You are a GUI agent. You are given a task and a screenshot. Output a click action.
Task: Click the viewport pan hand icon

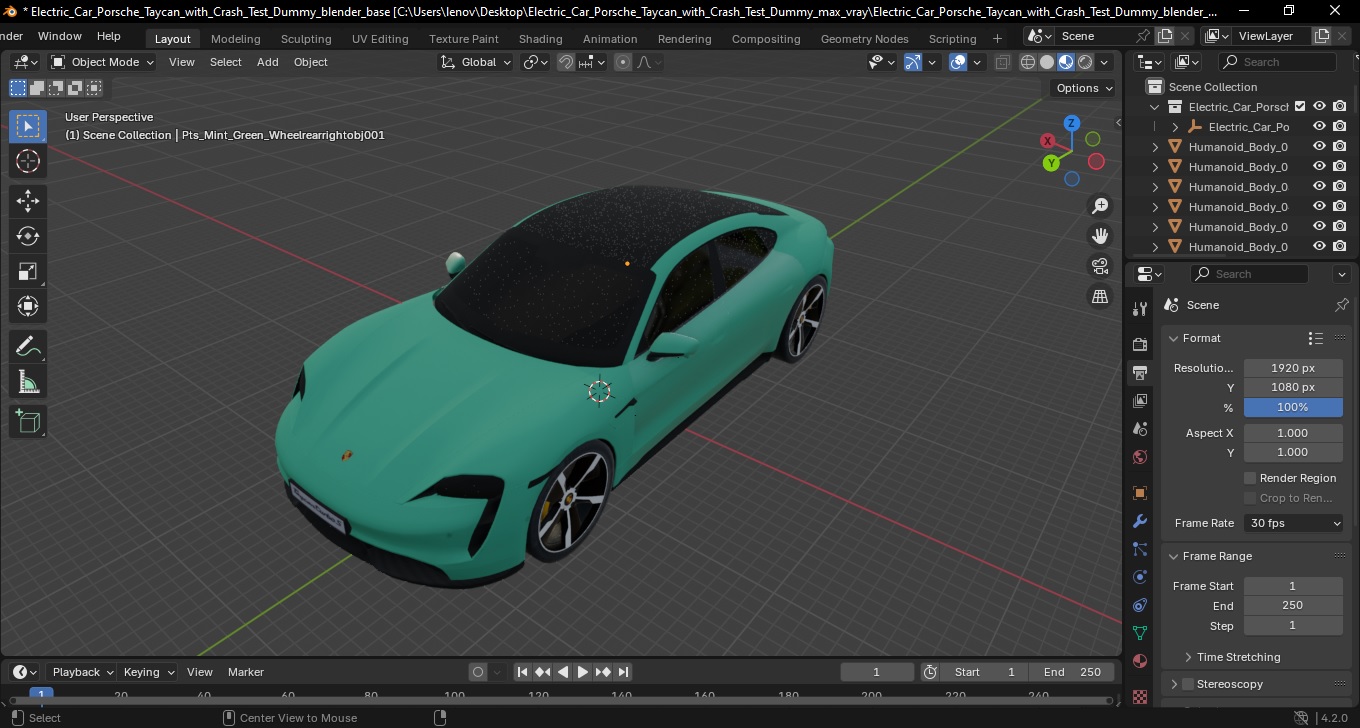(1100, 236)
